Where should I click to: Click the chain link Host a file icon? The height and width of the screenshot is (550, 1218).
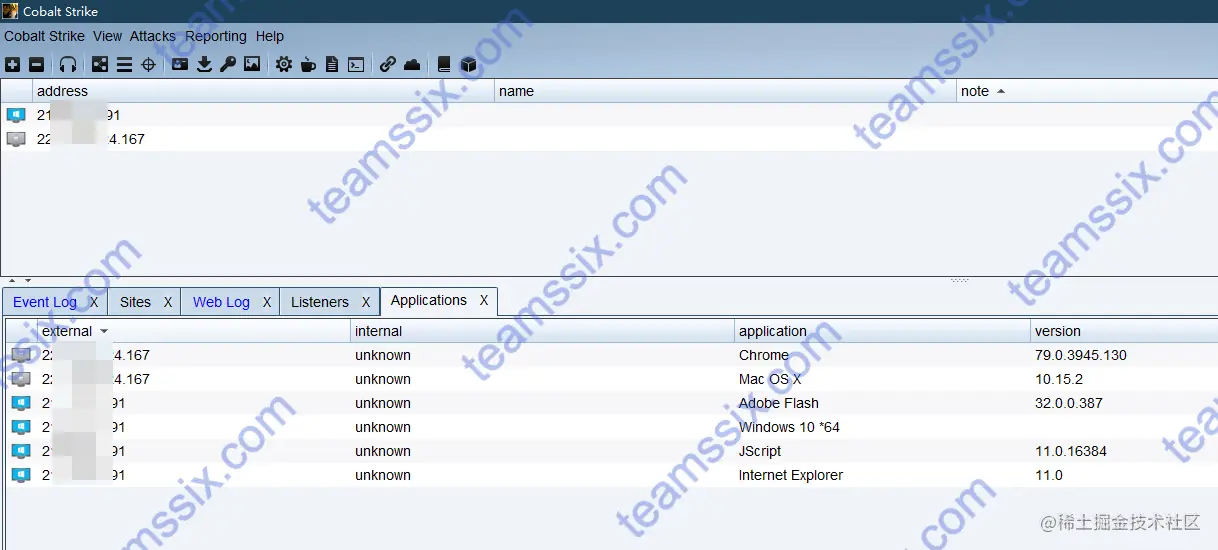(388, 64)
